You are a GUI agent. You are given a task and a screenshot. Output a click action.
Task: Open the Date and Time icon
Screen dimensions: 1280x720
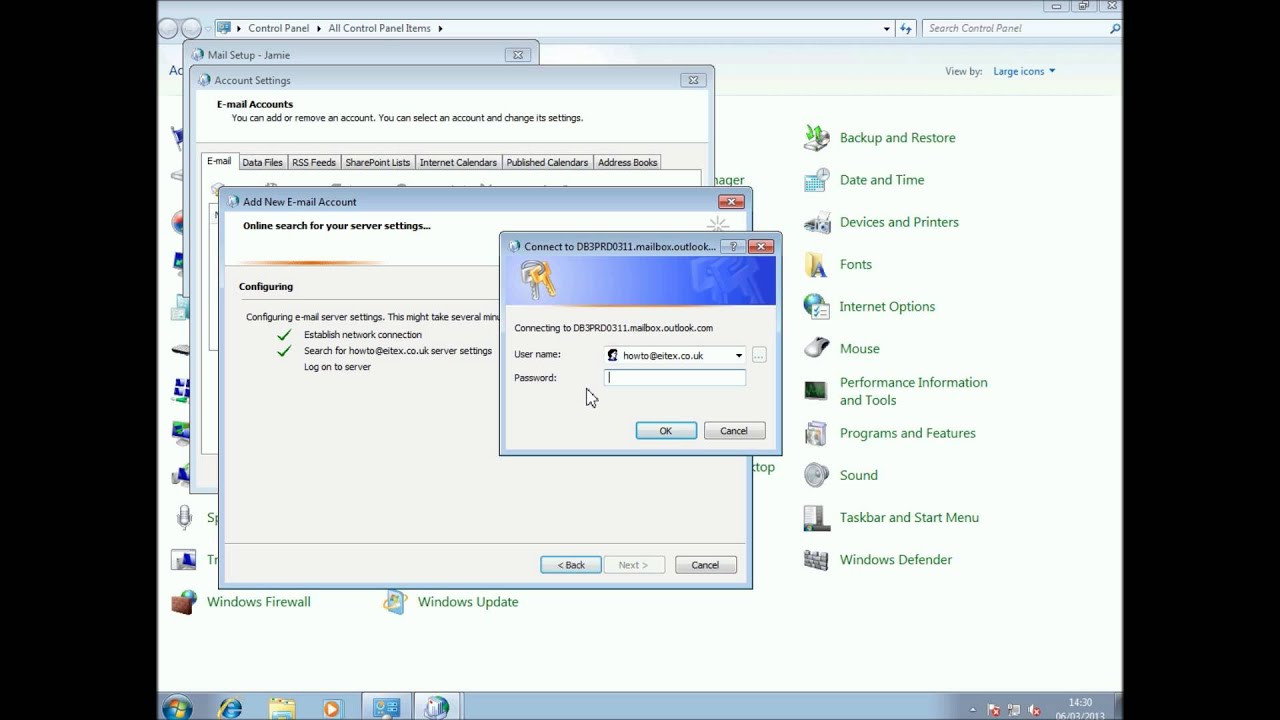tap(816, 180)
